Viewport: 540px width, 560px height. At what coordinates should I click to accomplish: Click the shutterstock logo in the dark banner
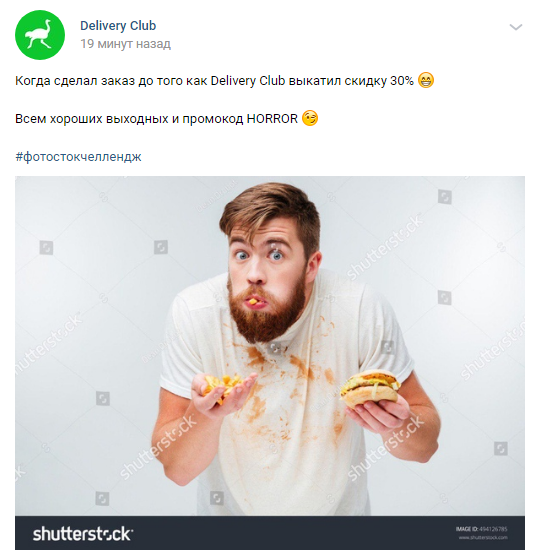(83, 534)
